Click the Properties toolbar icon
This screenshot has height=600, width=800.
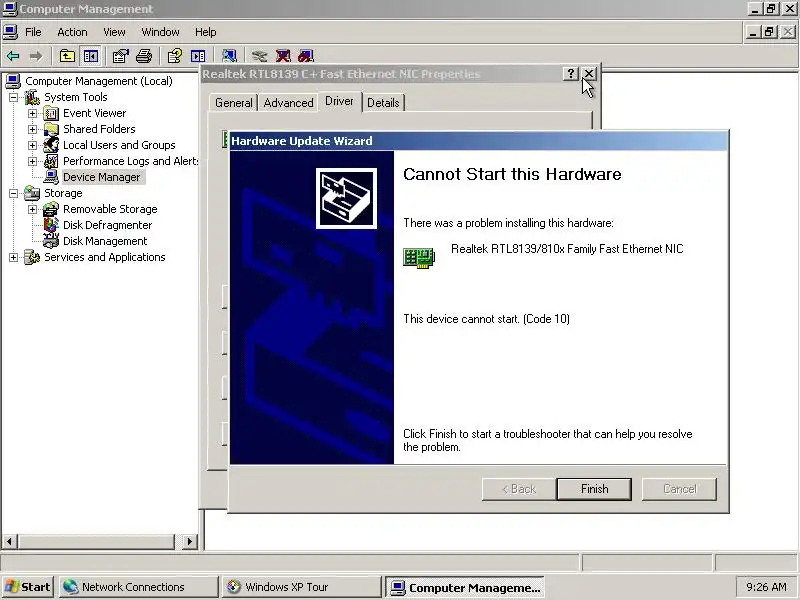(120, 56)
